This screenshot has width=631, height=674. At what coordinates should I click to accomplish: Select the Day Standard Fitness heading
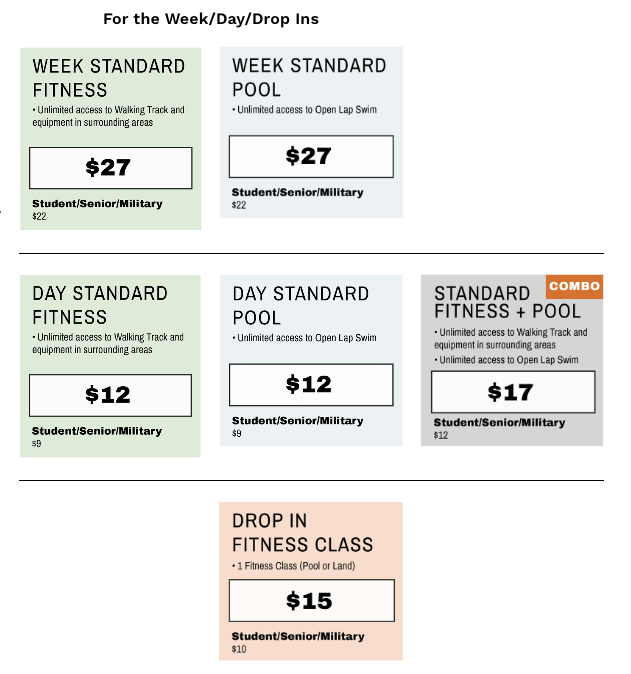point(100,305)
